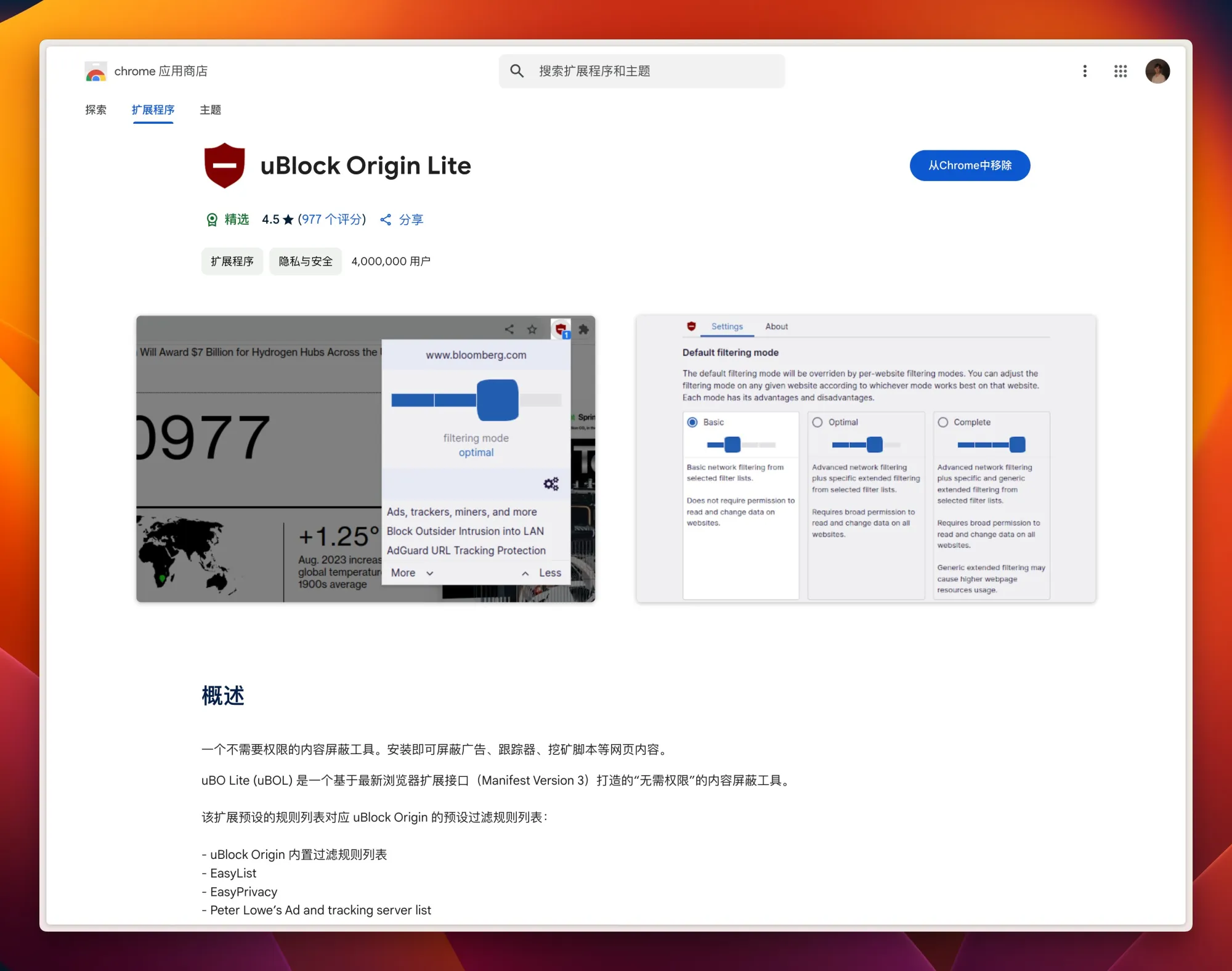Image resolution: width=1232 pixels, height=971 pixels.
Task: Open the three-dot more options menu
Action: 1085,71
